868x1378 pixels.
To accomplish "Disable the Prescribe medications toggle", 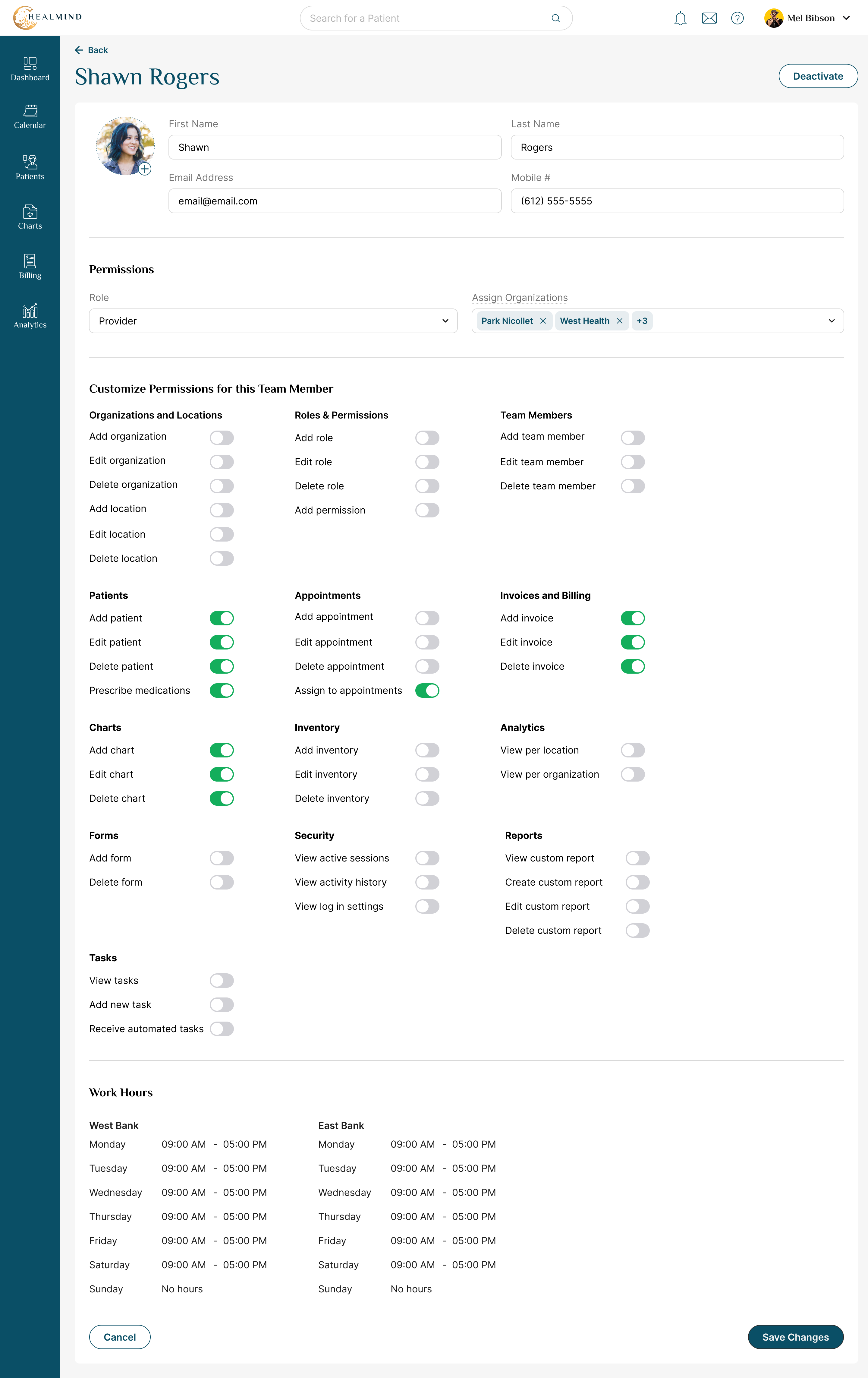I will (222, 691).
